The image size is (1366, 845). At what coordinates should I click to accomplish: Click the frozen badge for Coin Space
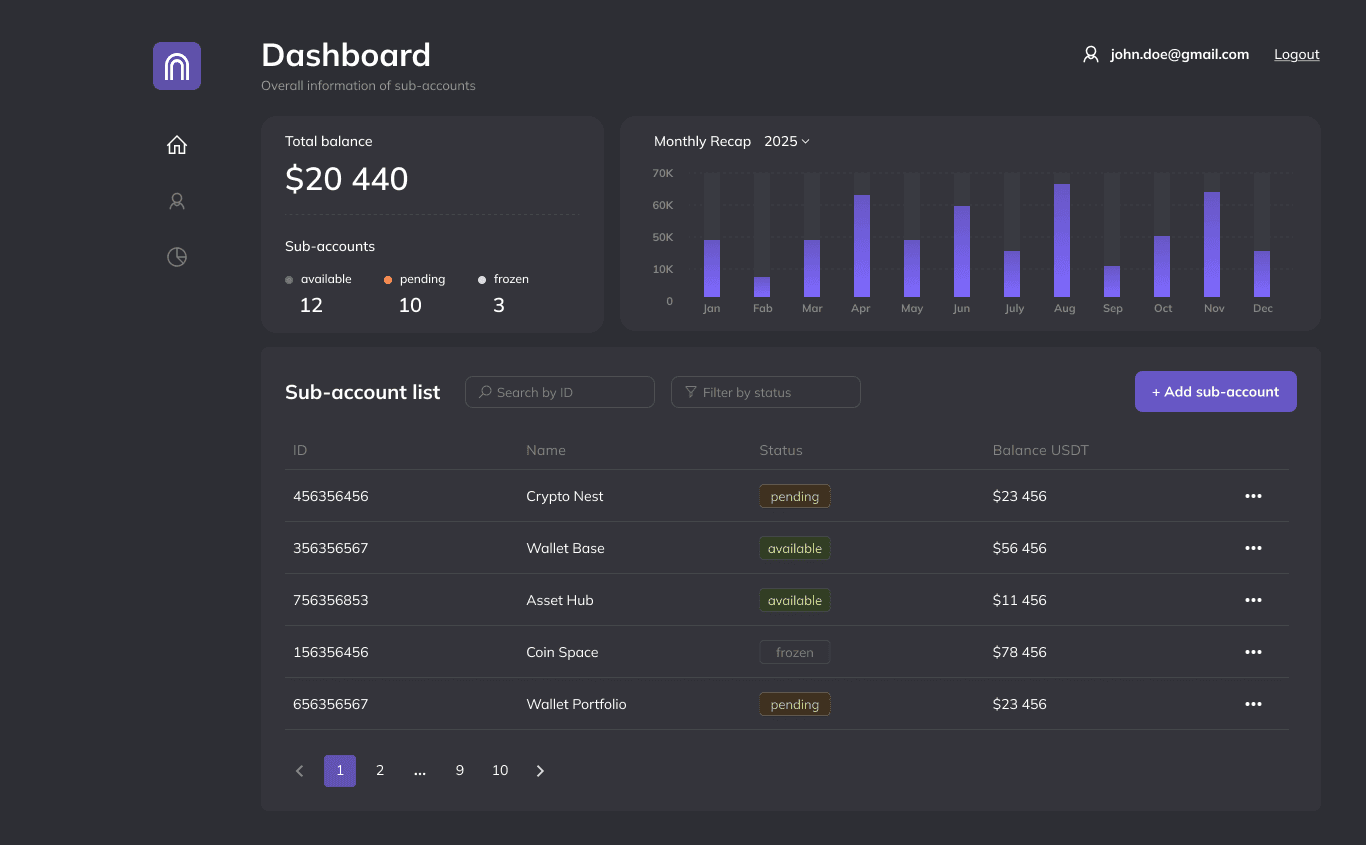[x=795, y=652]
